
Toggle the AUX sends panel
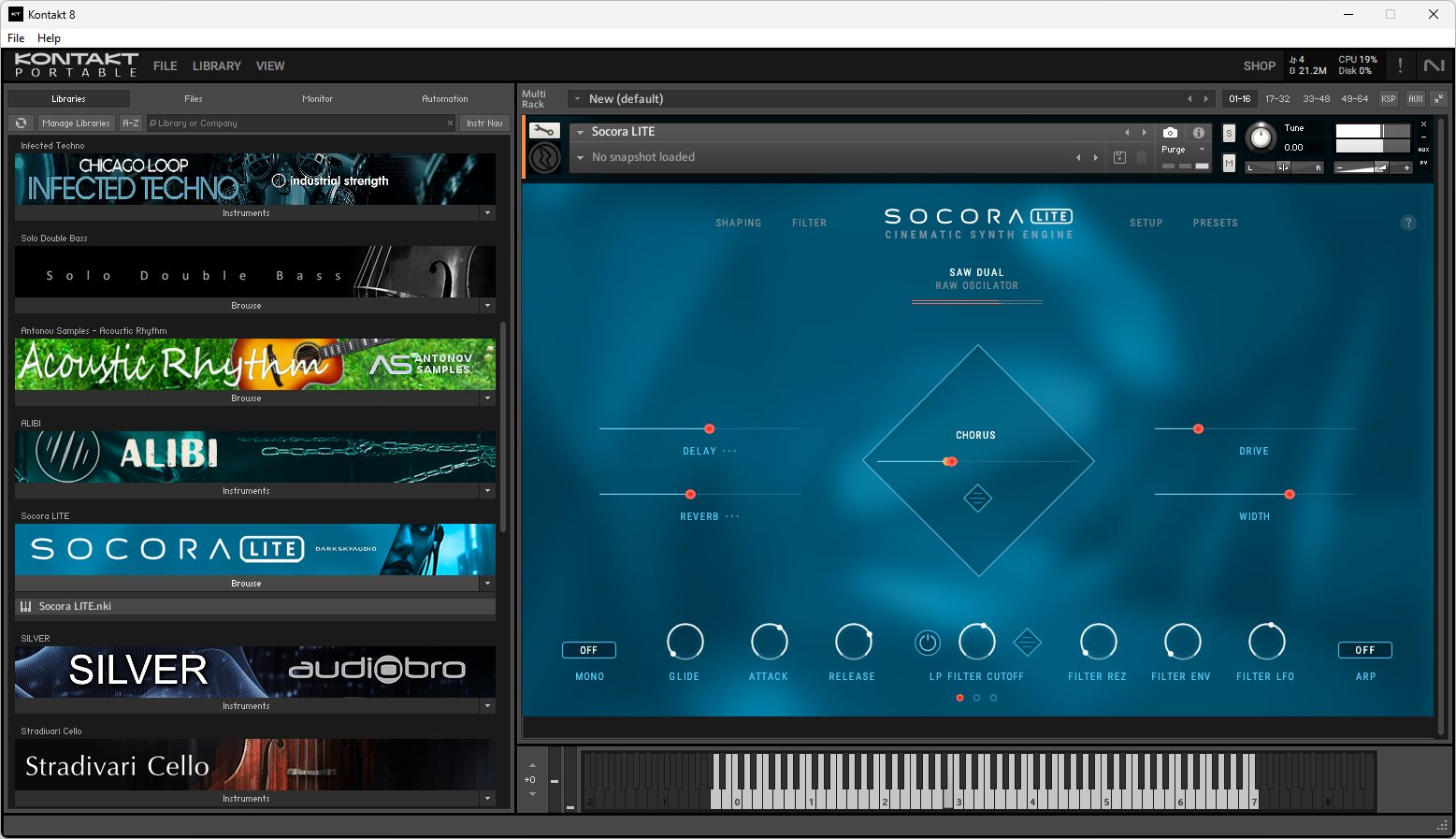coord(1416,98)
